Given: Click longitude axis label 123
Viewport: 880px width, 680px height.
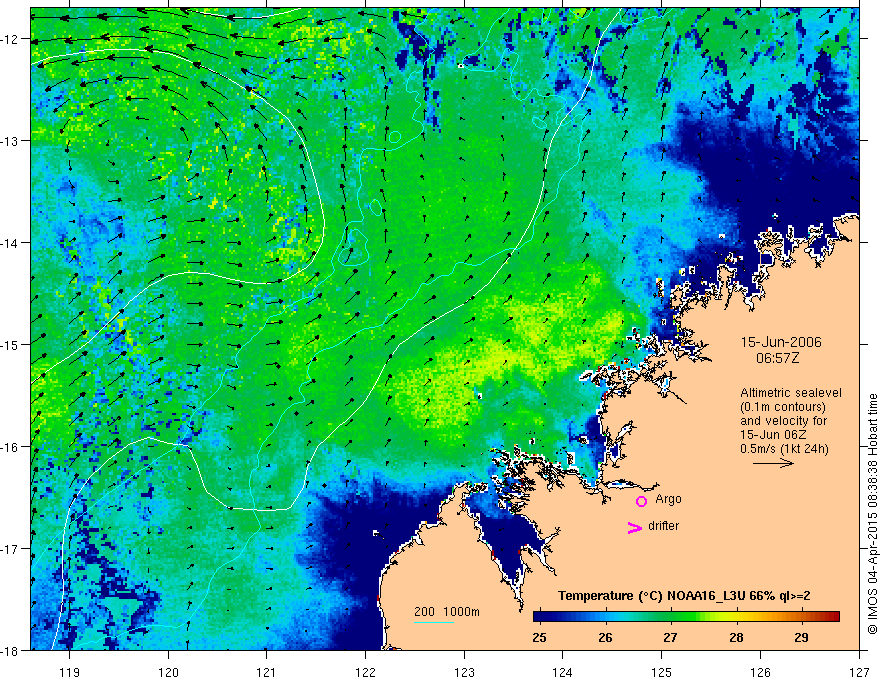Looking at the screenshot, I should (464, 672).
